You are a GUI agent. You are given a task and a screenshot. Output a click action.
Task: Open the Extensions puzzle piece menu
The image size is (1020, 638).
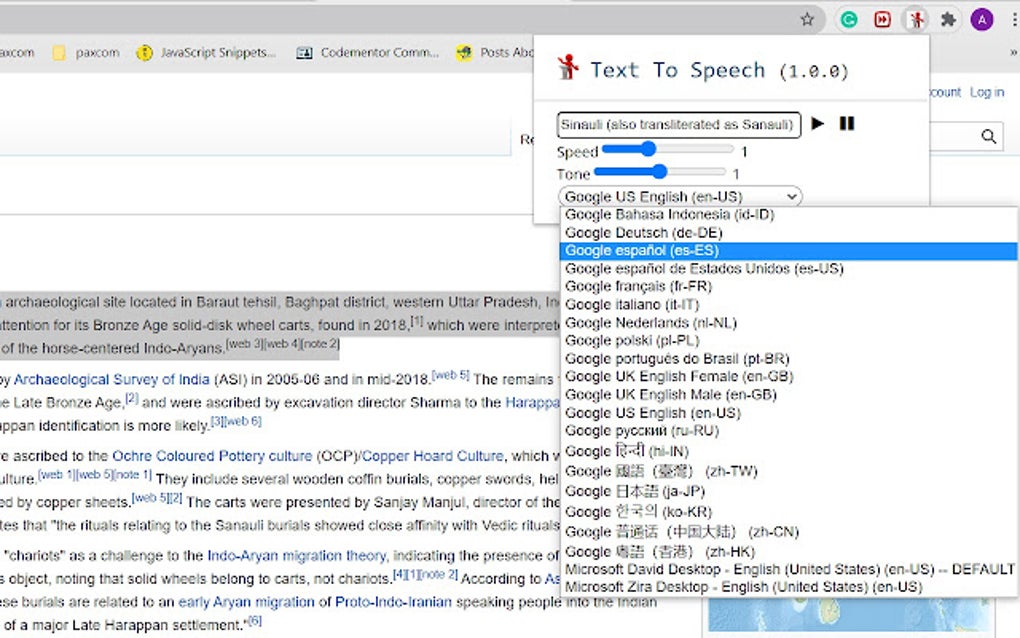tap(948, 20)
